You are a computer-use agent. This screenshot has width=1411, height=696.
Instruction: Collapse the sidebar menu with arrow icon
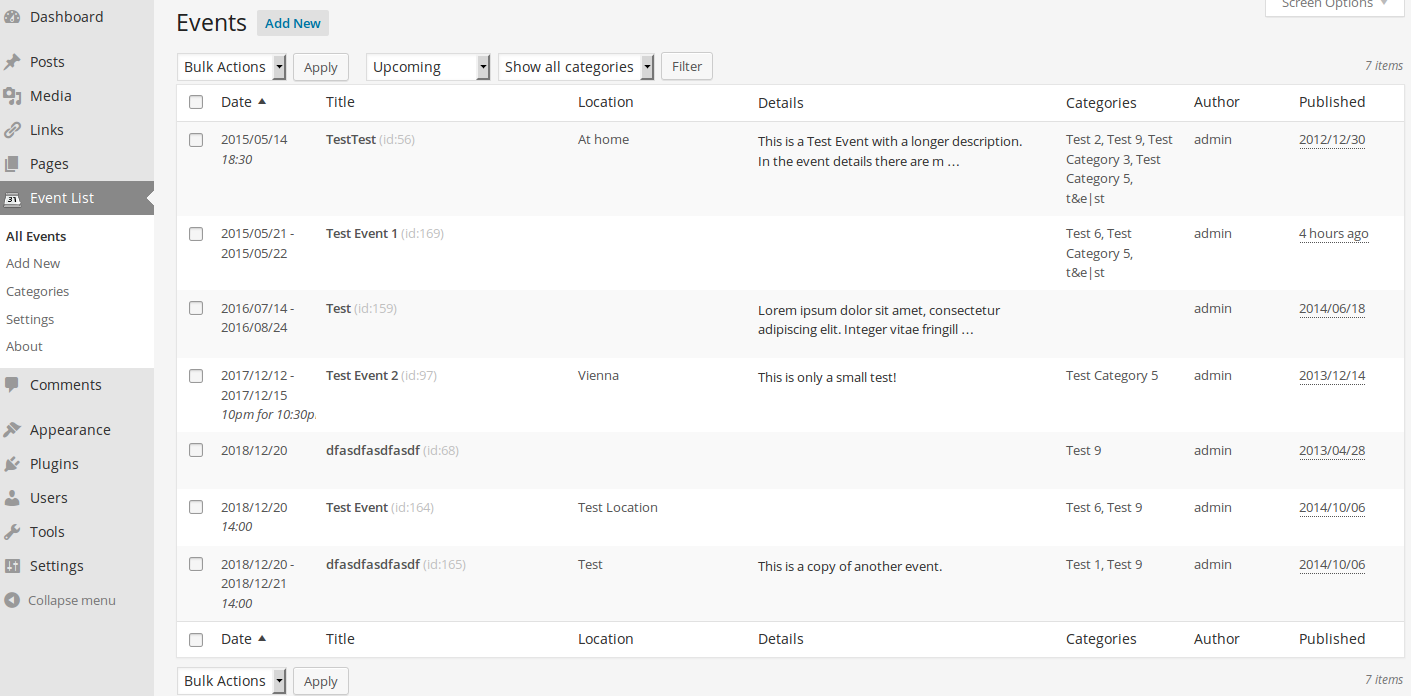point(12,601)
